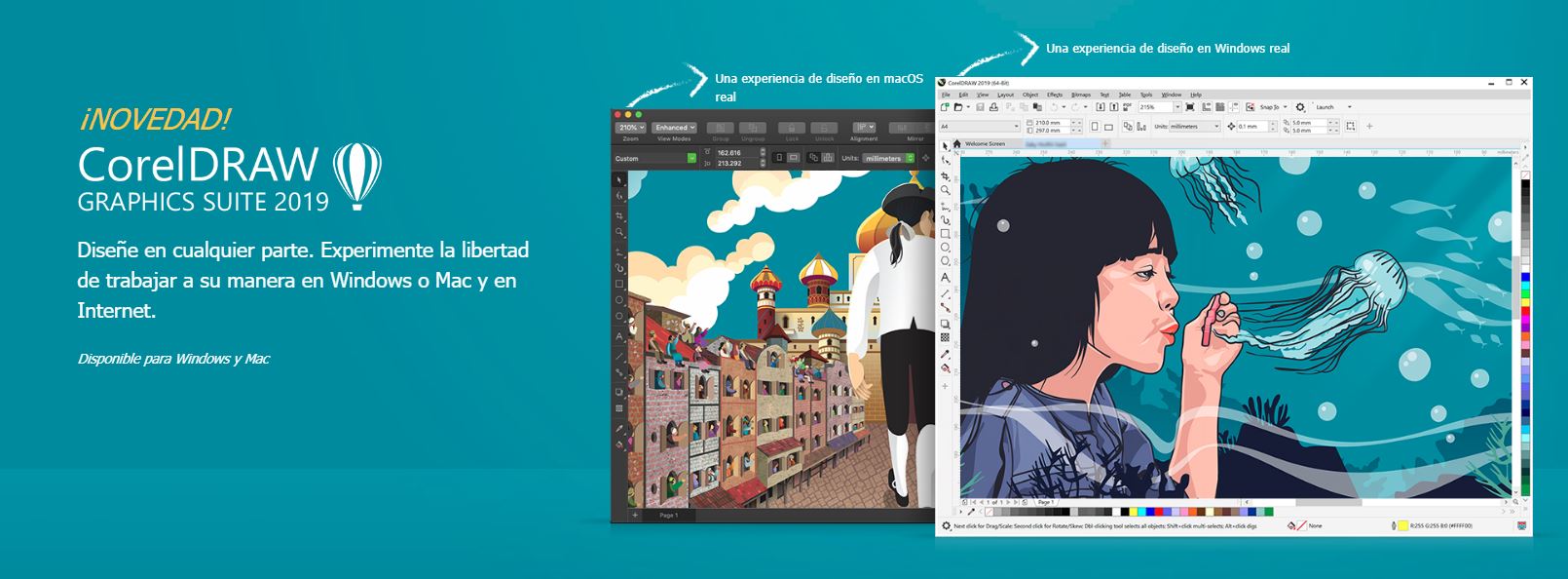Open the Edit menu in the Windows CorelDRAW window
This screenshot has height=579, width=1568.
tap(963, 95)
